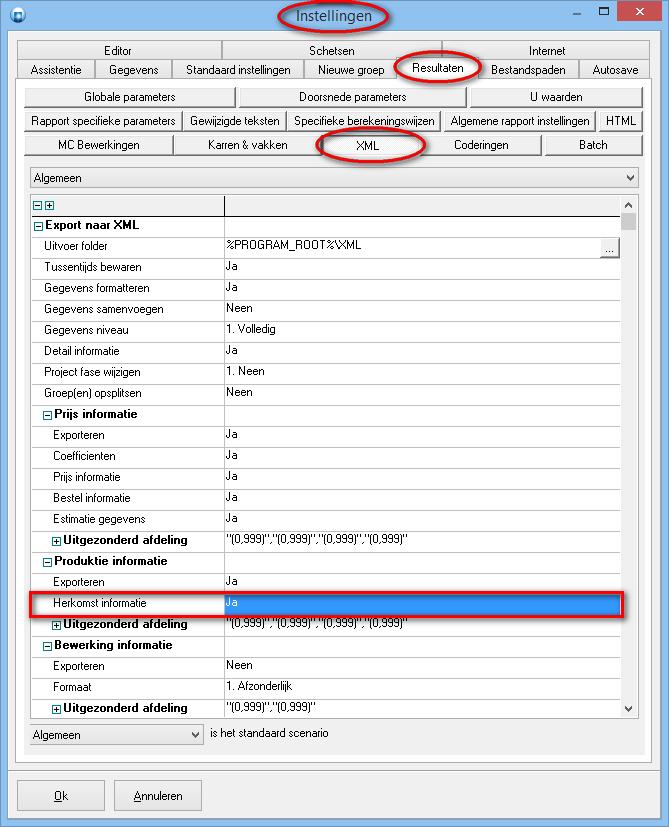Expand Uitgezonderd afdeling under Produktie informatie
The height and width of the screenshot is (827, 669).
56,625
